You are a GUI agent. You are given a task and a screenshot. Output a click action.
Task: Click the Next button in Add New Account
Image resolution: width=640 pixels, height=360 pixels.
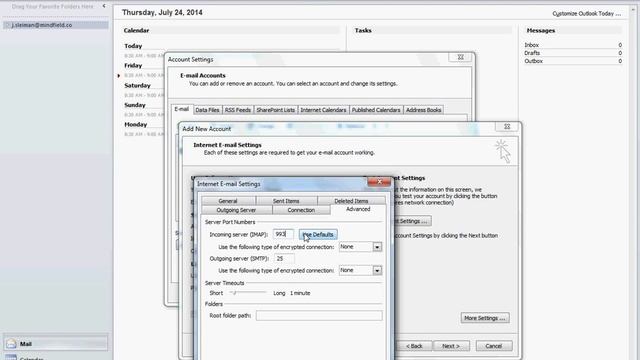click(x=451, y=346)
